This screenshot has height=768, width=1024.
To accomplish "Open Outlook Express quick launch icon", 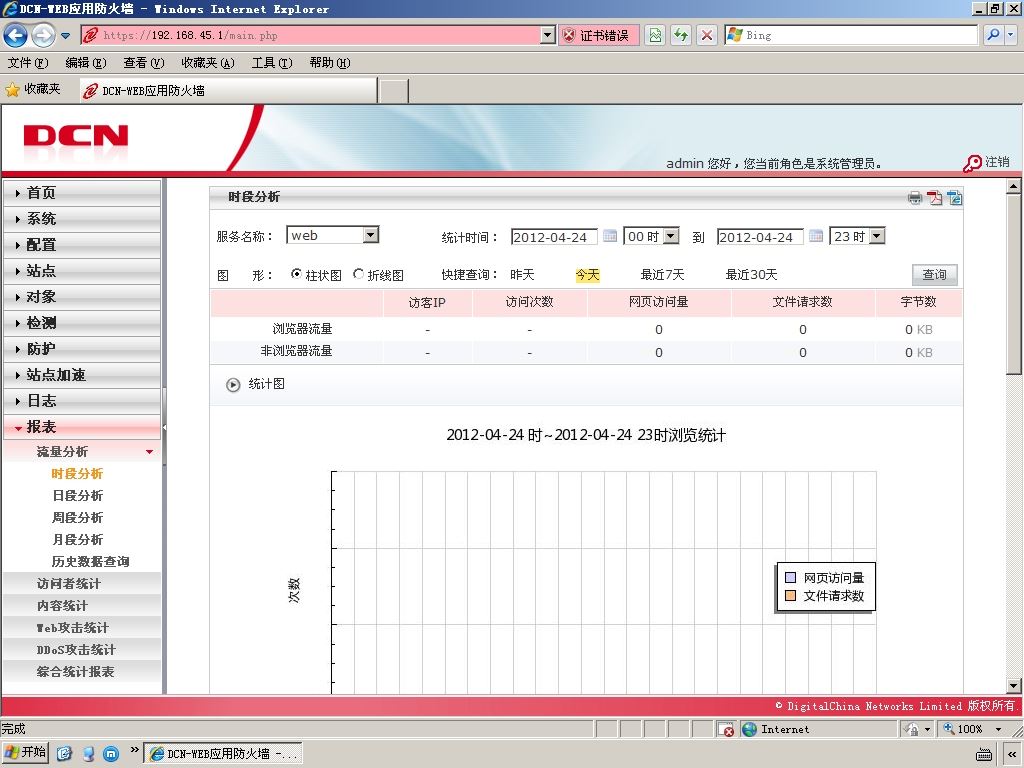I will tap(64, 754).
